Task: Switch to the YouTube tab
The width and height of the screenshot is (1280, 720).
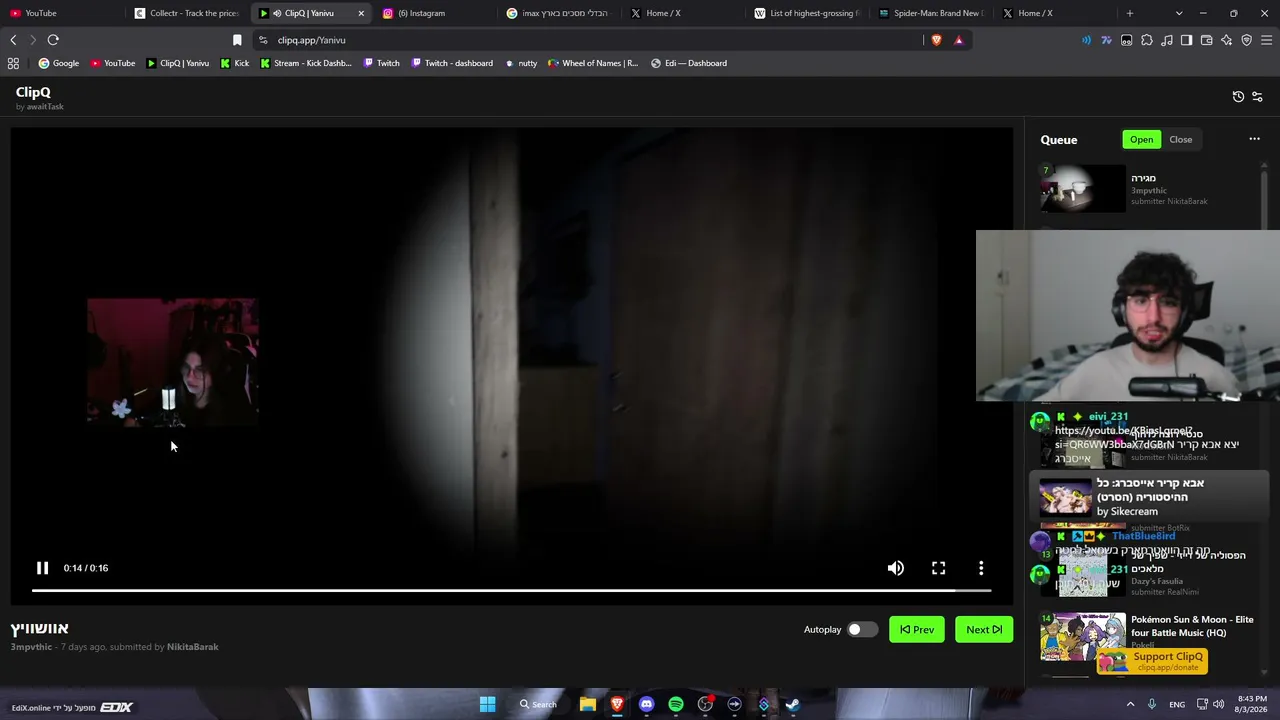Action: (62, 13)
